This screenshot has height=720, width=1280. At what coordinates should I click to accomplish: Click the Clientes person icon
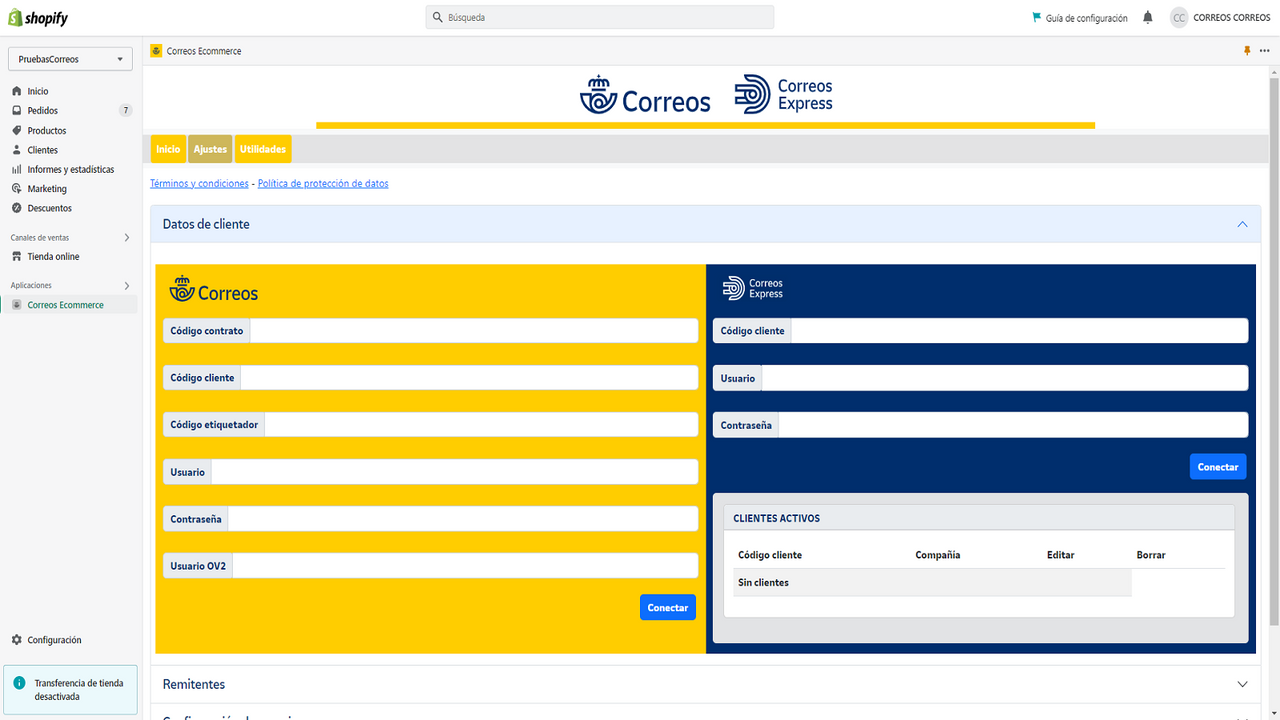point(17,150)
